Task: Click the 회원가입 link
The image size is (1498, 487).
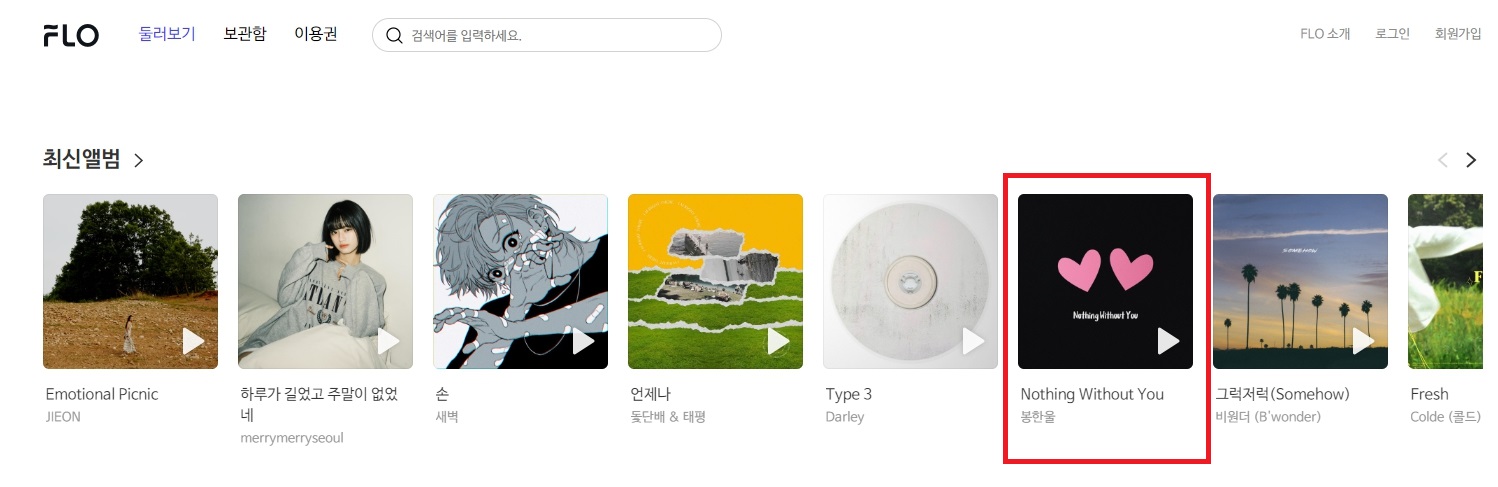Action: coord(1458,34)
